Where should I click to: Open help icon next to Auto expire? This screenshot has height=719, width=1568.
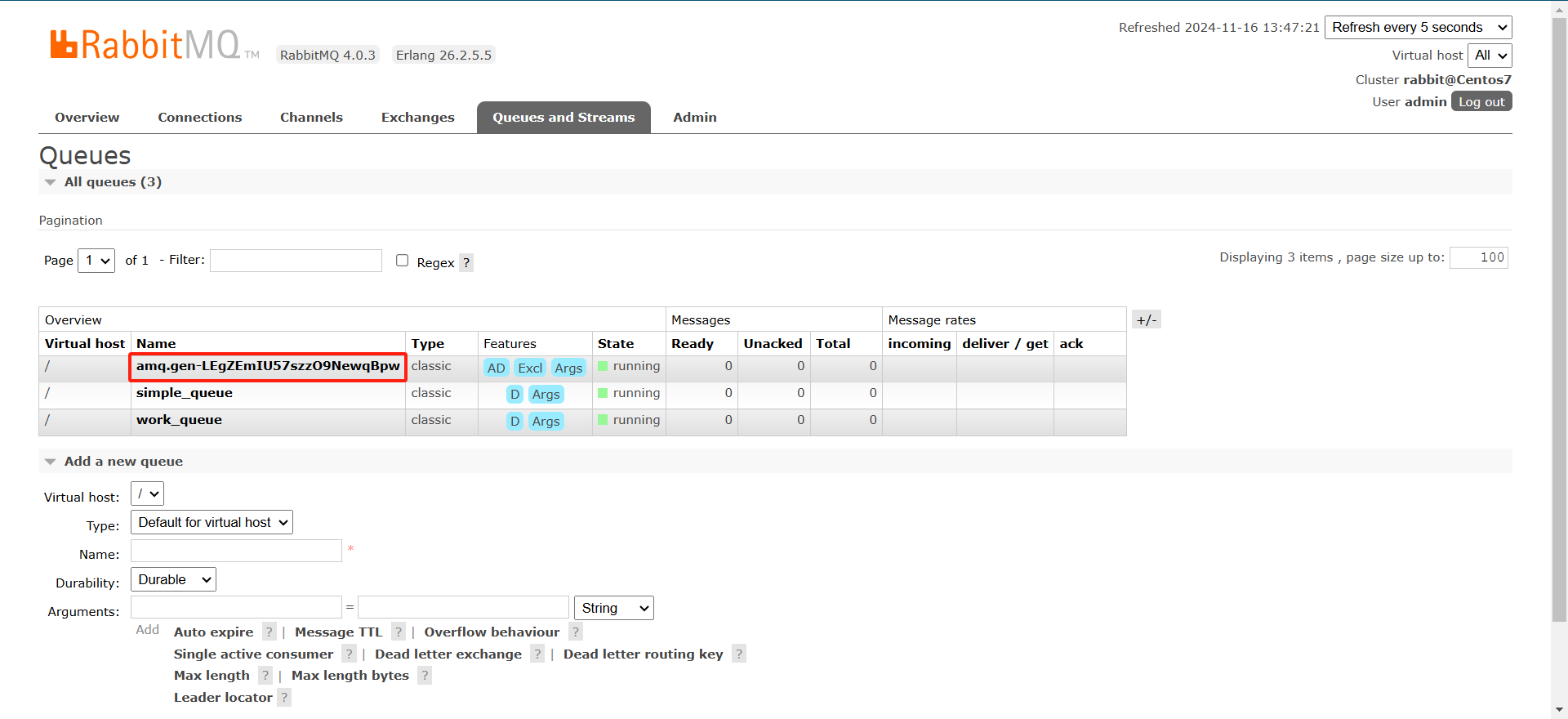[x=269, y=632]
